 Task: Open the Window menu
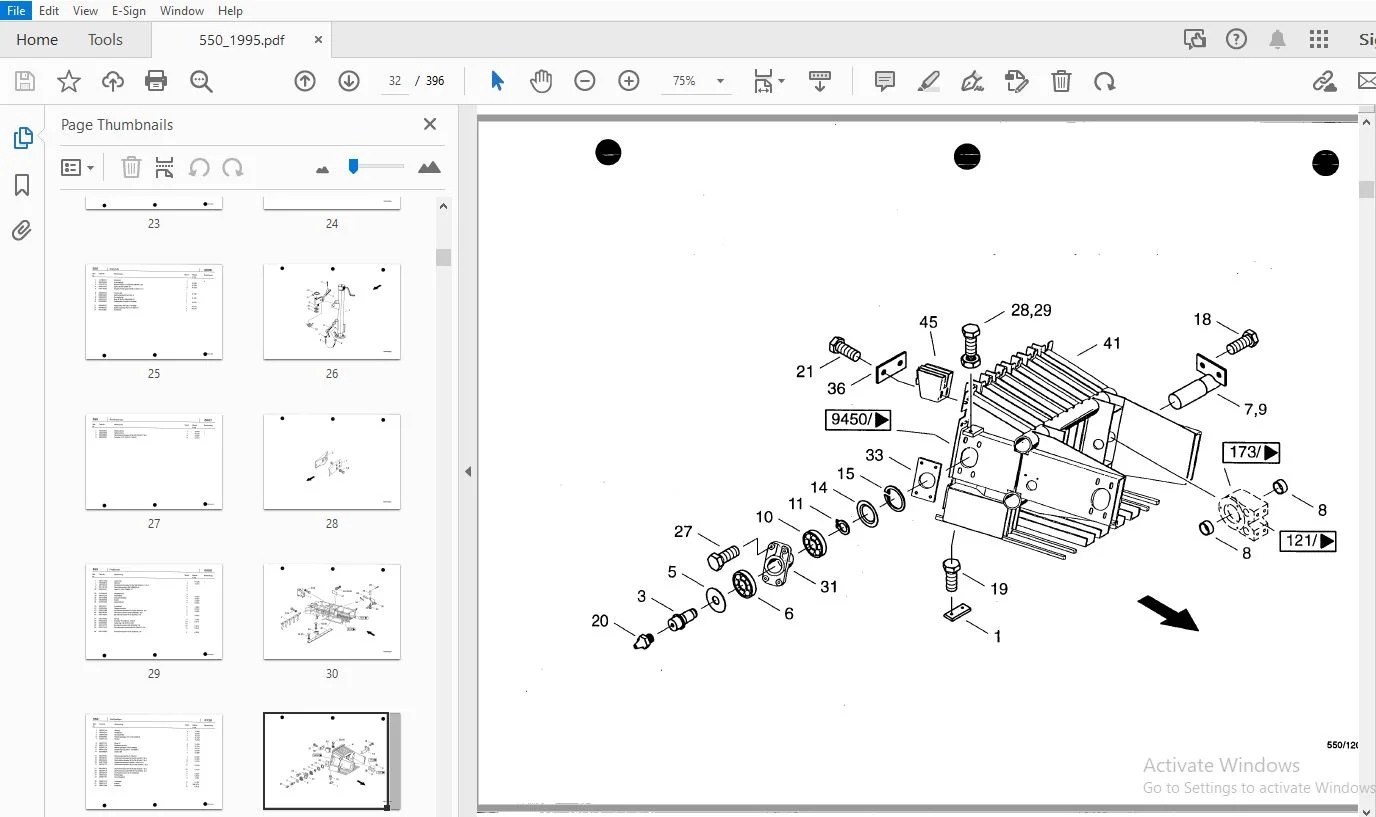click(x=182, y=10)
